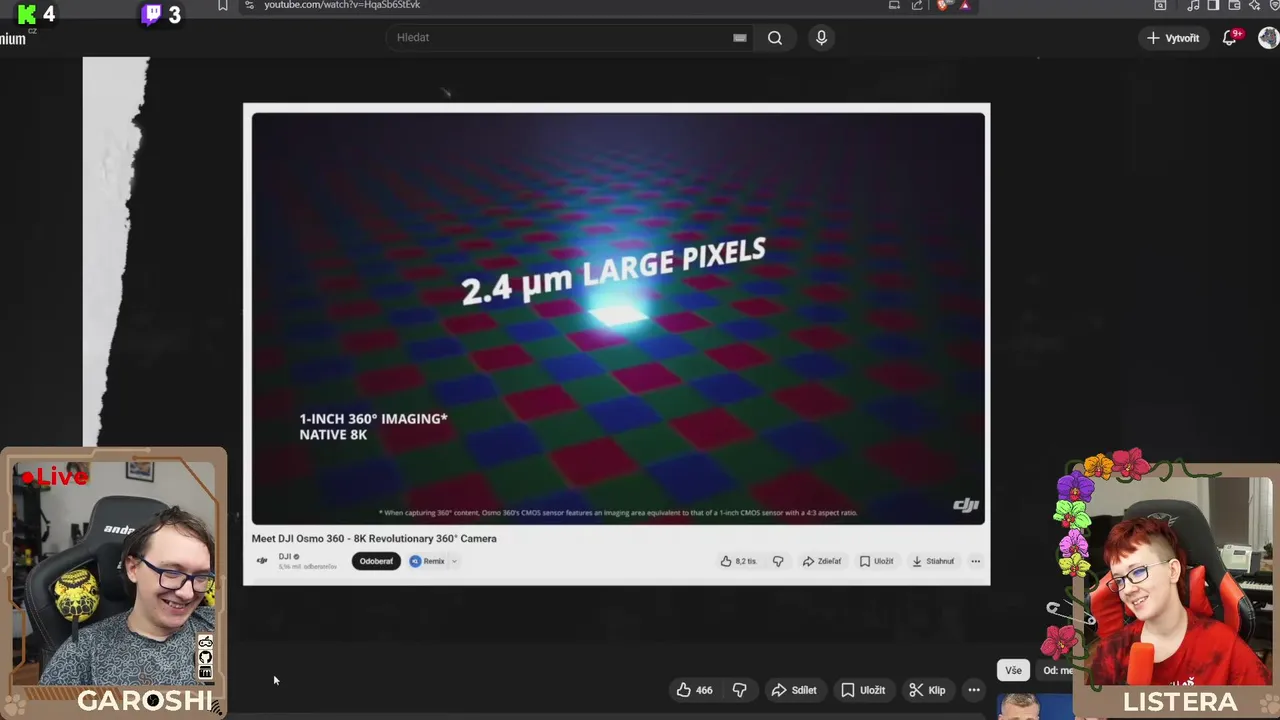Dislike the outer video next to 466

coord(740,690)
